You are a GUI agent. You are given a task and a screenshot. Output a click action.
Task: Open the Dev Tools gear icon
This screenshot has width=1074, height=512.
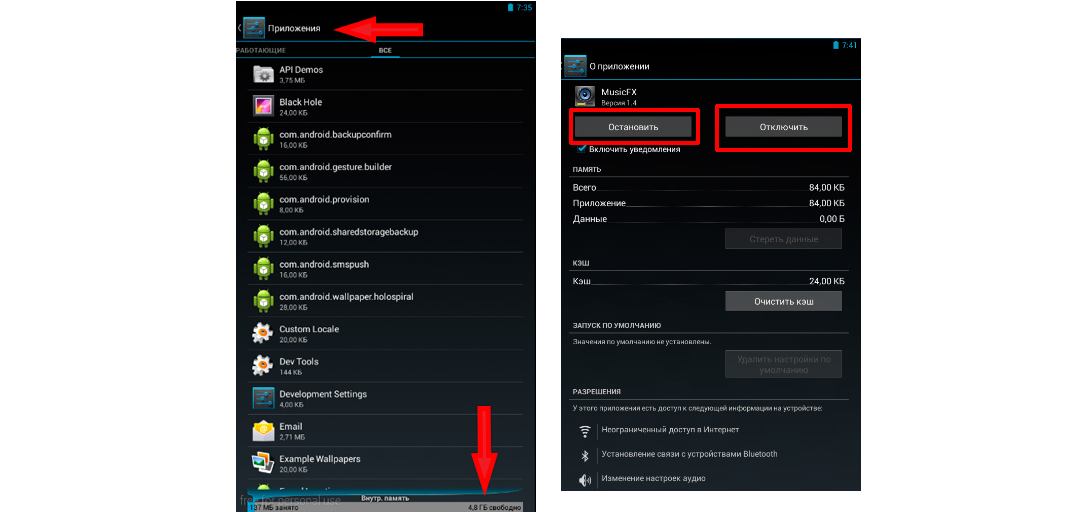click(x=263, y=366)
